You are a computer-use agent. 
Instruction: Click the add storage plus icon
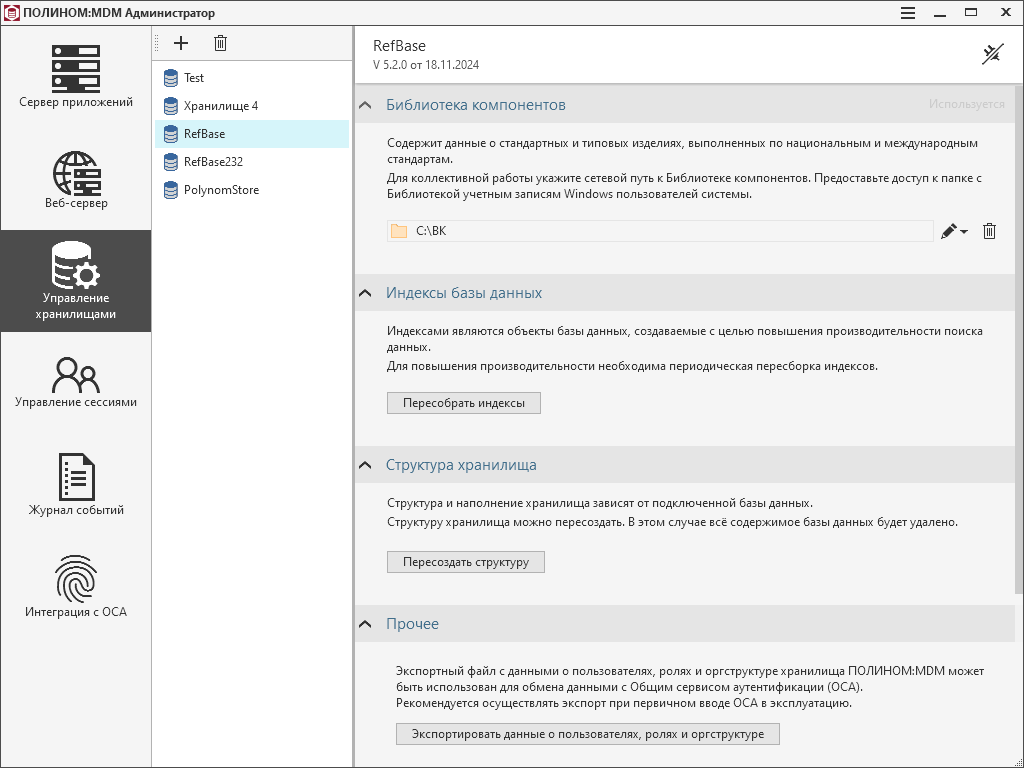pyautogui.click(x=181, y=43)
